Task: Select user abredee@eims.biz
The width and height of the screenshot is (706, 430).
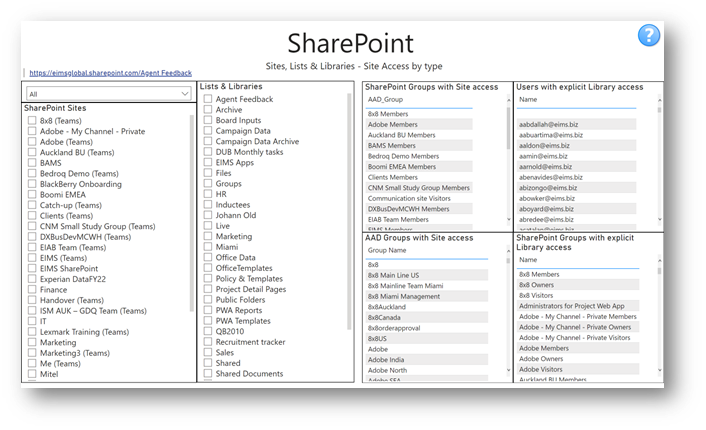Action: point(577,219)
